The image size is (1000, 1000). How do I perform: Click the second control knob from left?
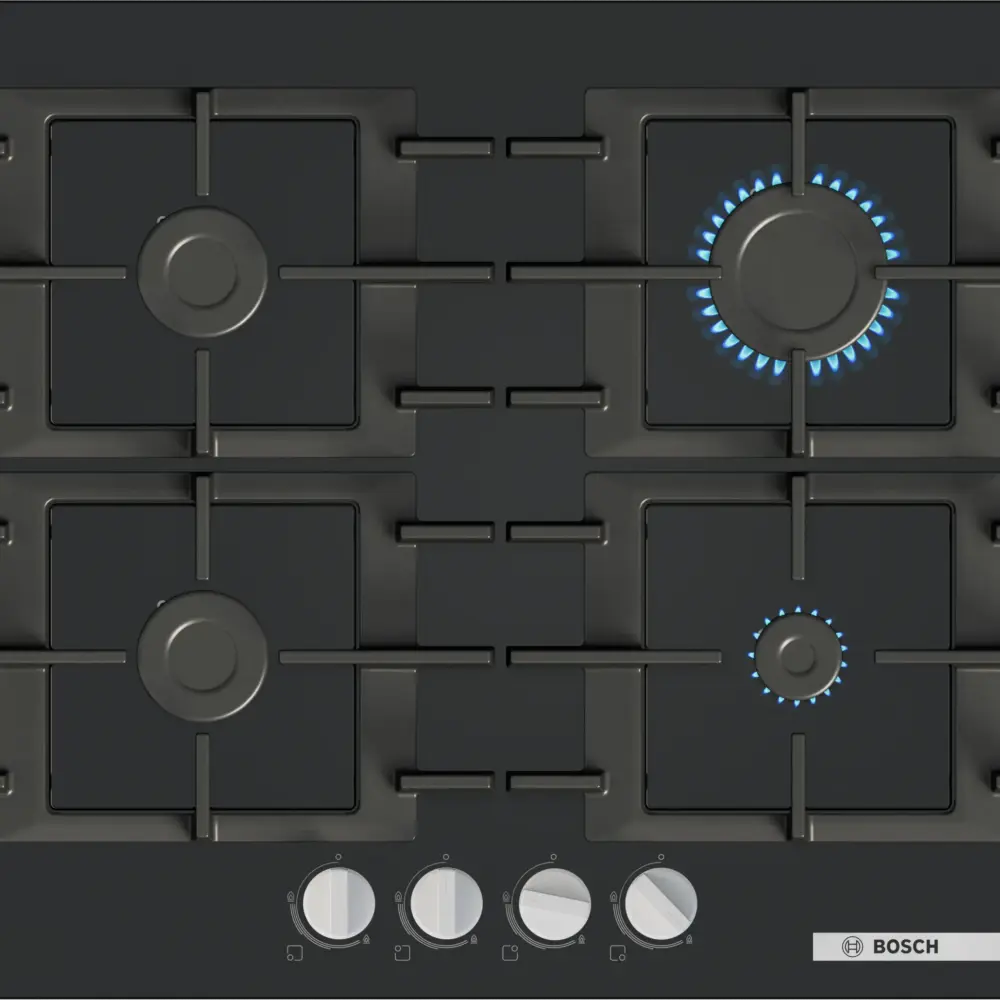point(446,903)
